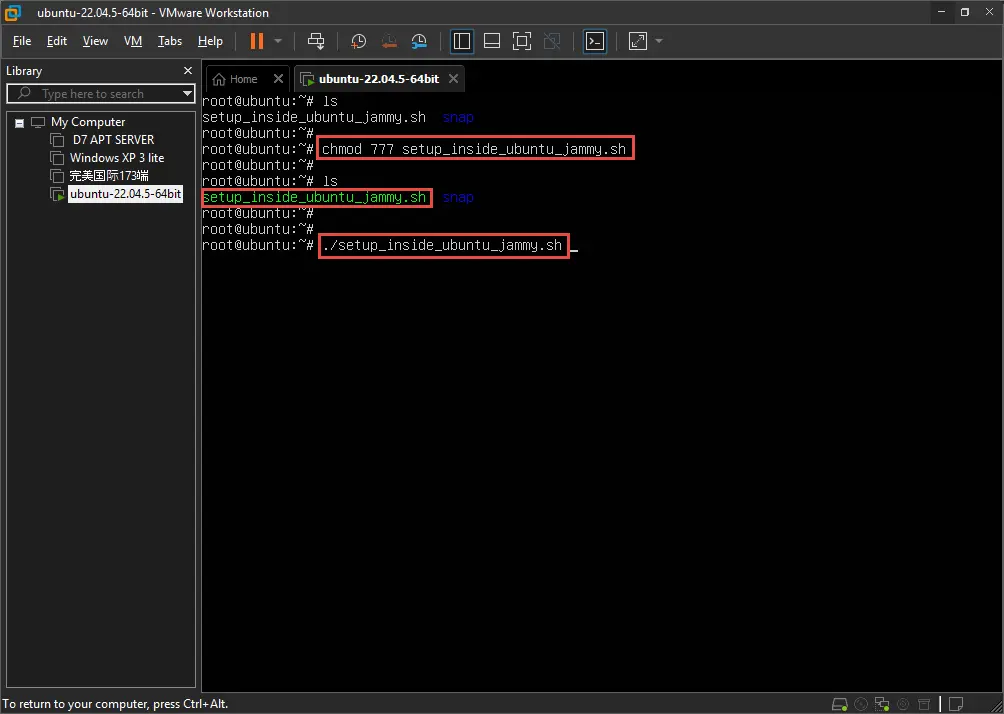Select the Windows XP 3 lite VM
This screenshot has width=1004, height=714.
coord(117,158)
